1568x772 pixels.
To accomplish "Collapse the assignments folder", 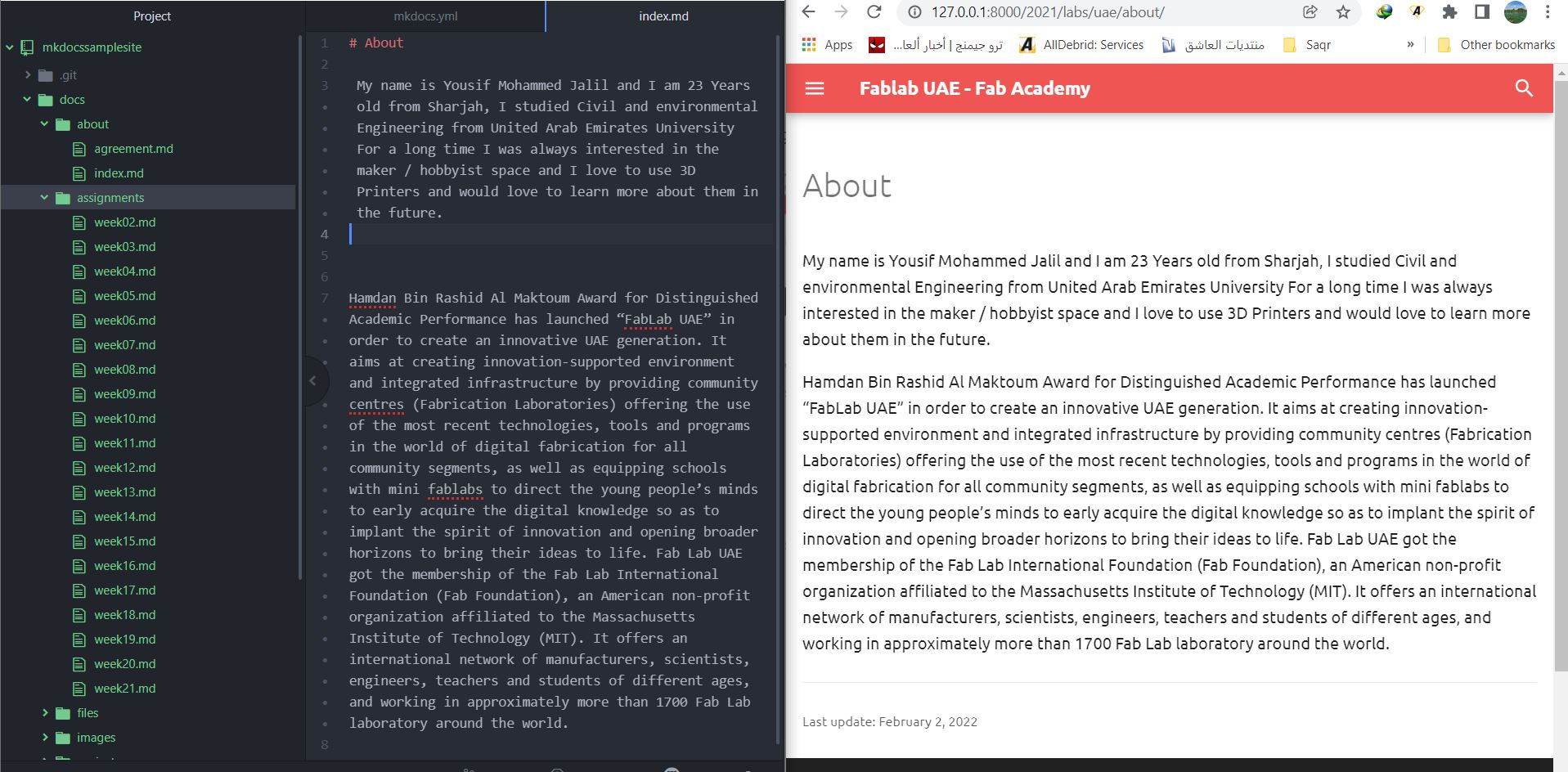I will tap(44, 198).
